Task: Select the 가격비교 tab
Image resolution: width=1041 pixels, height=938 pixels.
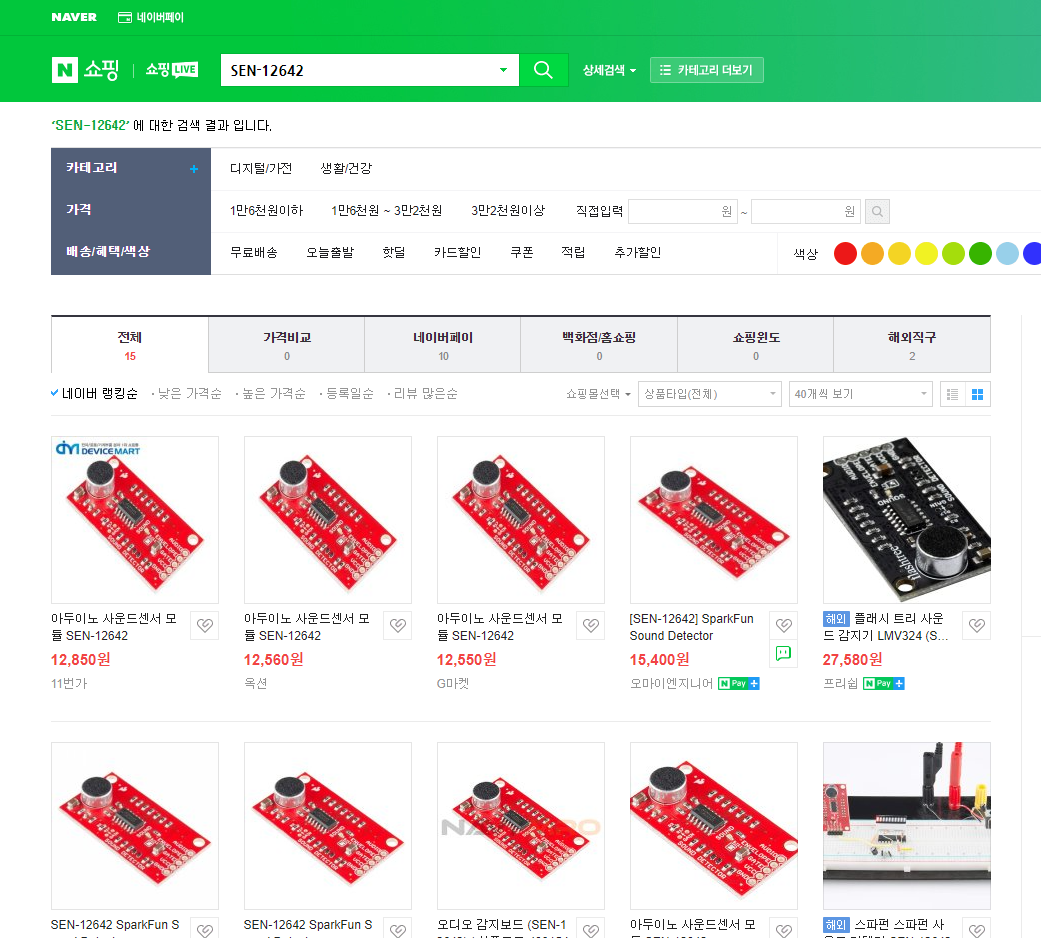Action: (287, 345)
